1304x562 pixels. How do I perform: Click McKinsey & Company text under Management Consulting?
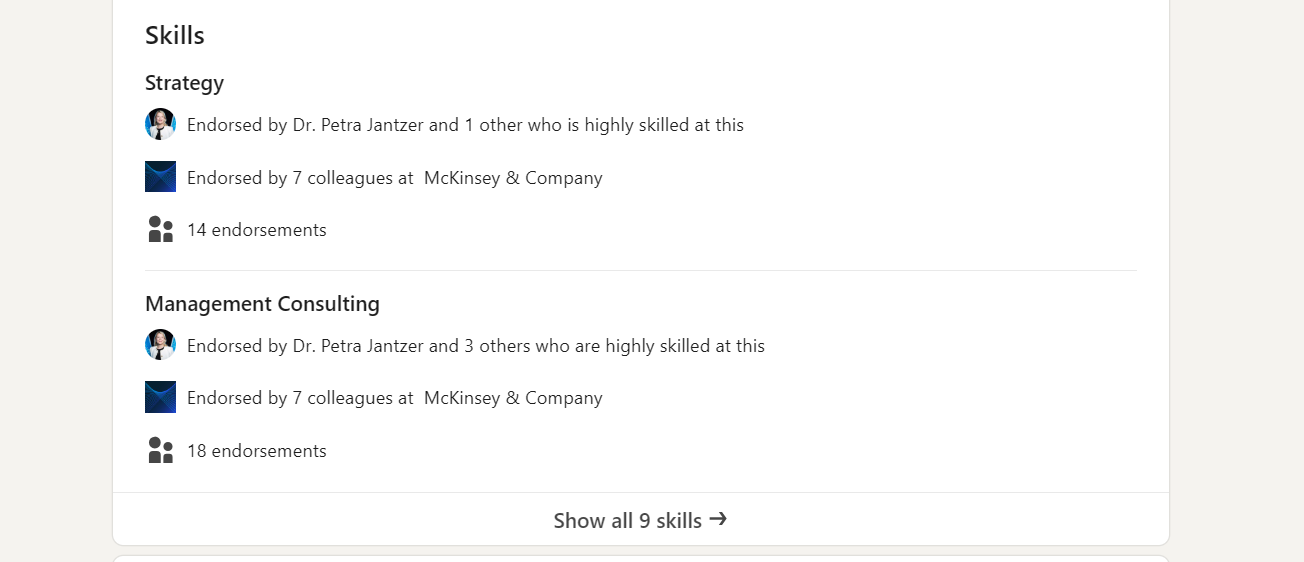pos(513,398)
